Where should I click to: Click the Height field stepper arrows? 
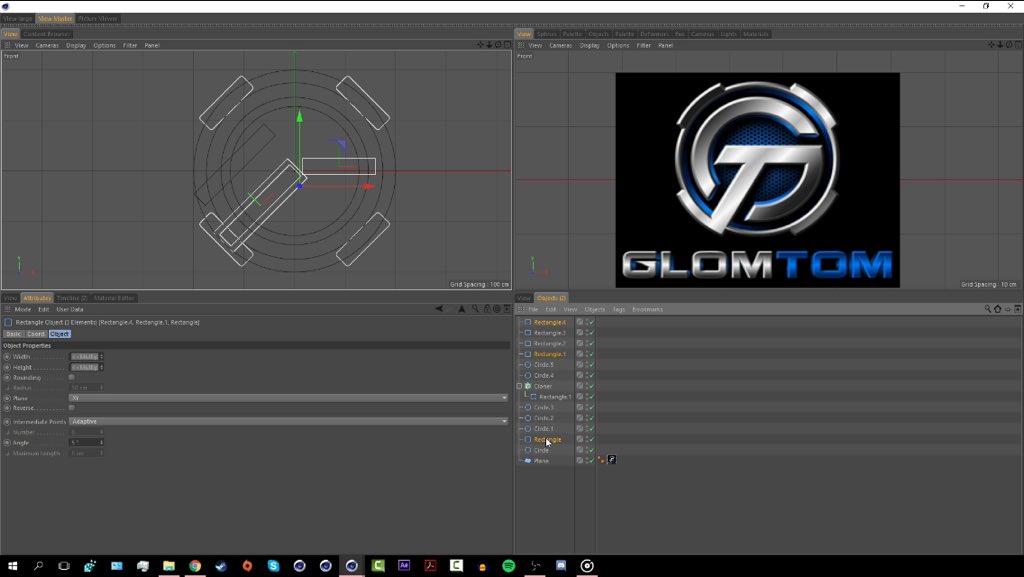[101, 367]
